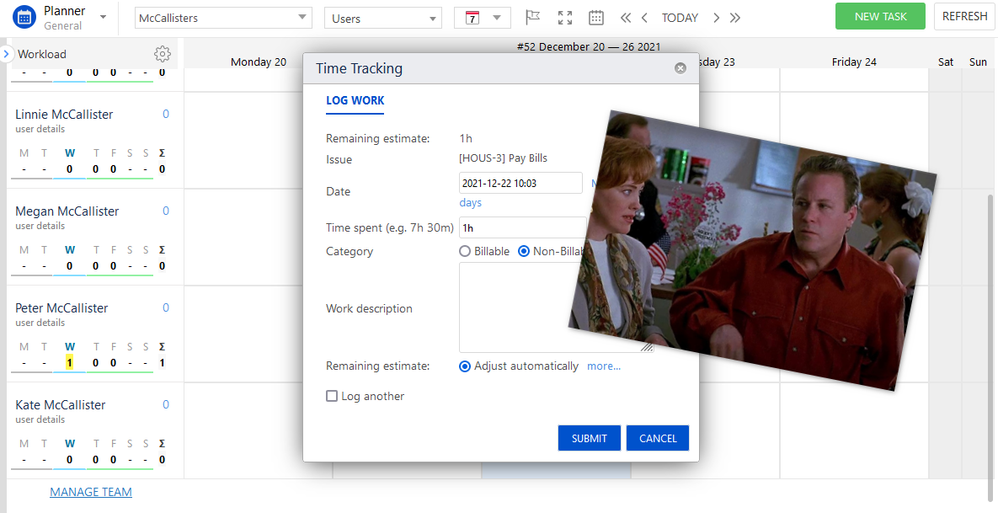Open Kate McCallister user name
This screenshot has height=513, width=998.
click(x=60, y=405)
